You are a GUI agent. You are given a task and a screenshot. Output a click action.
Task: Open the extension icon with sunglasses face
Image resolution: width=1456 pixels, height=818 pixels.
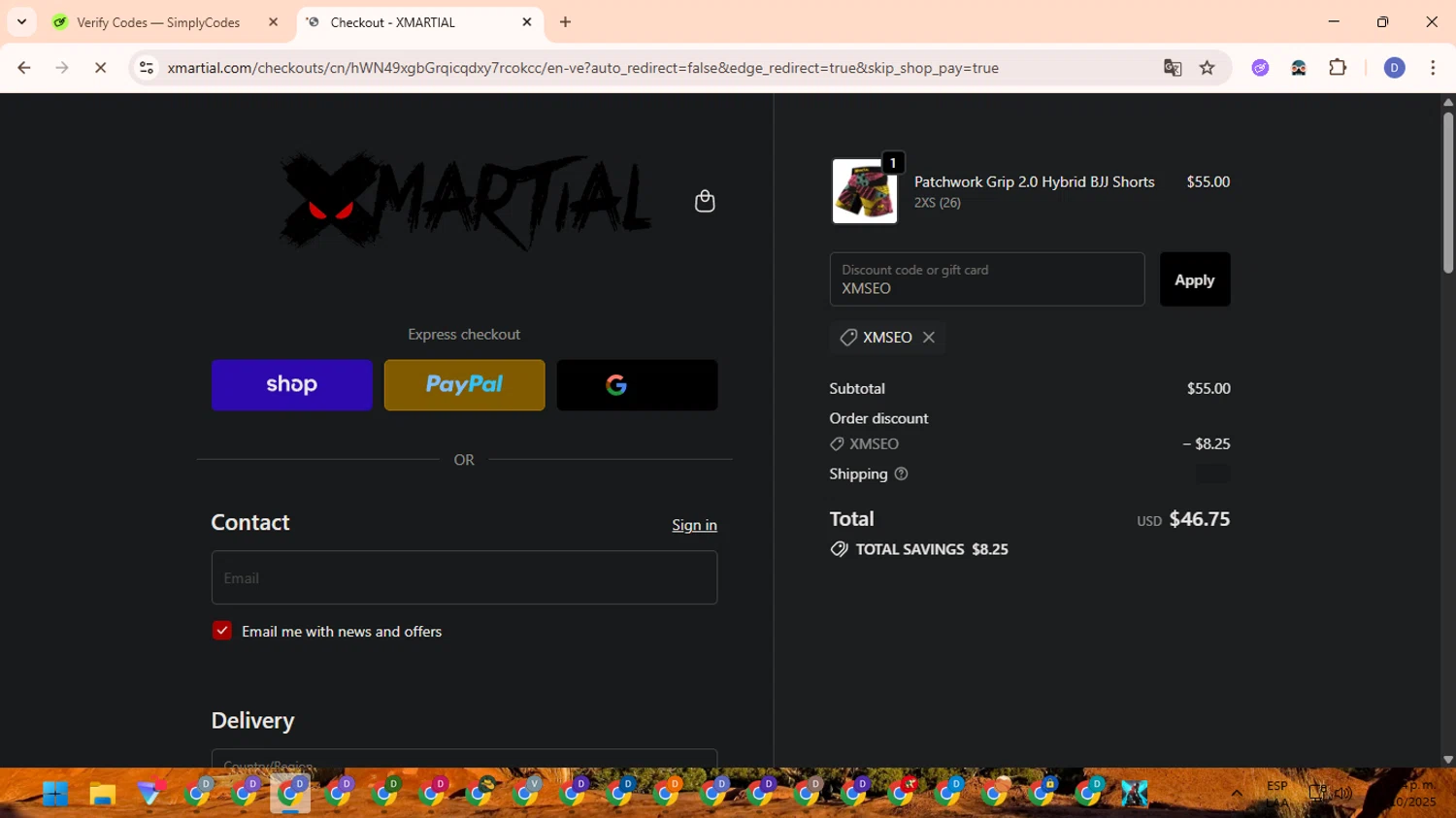1299,68
